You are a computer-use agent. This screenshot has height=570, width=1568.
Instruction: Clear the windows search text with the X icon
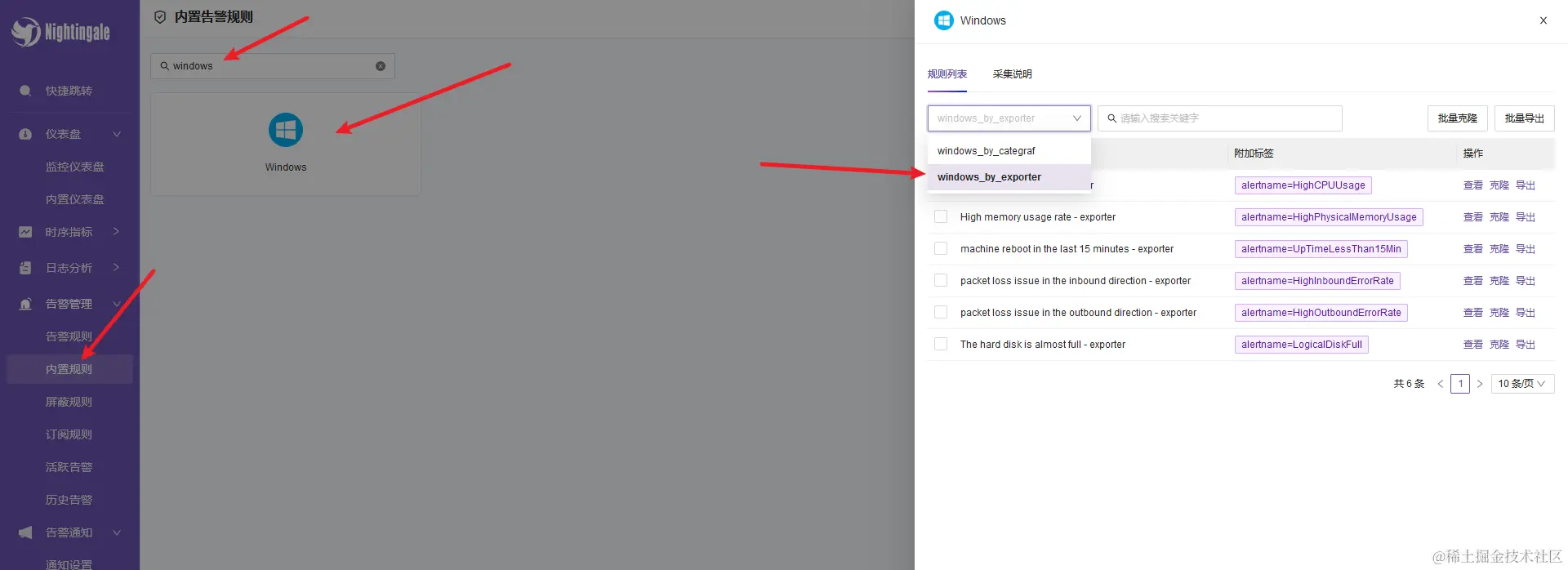pyautogui.click(x=381, y=66)
